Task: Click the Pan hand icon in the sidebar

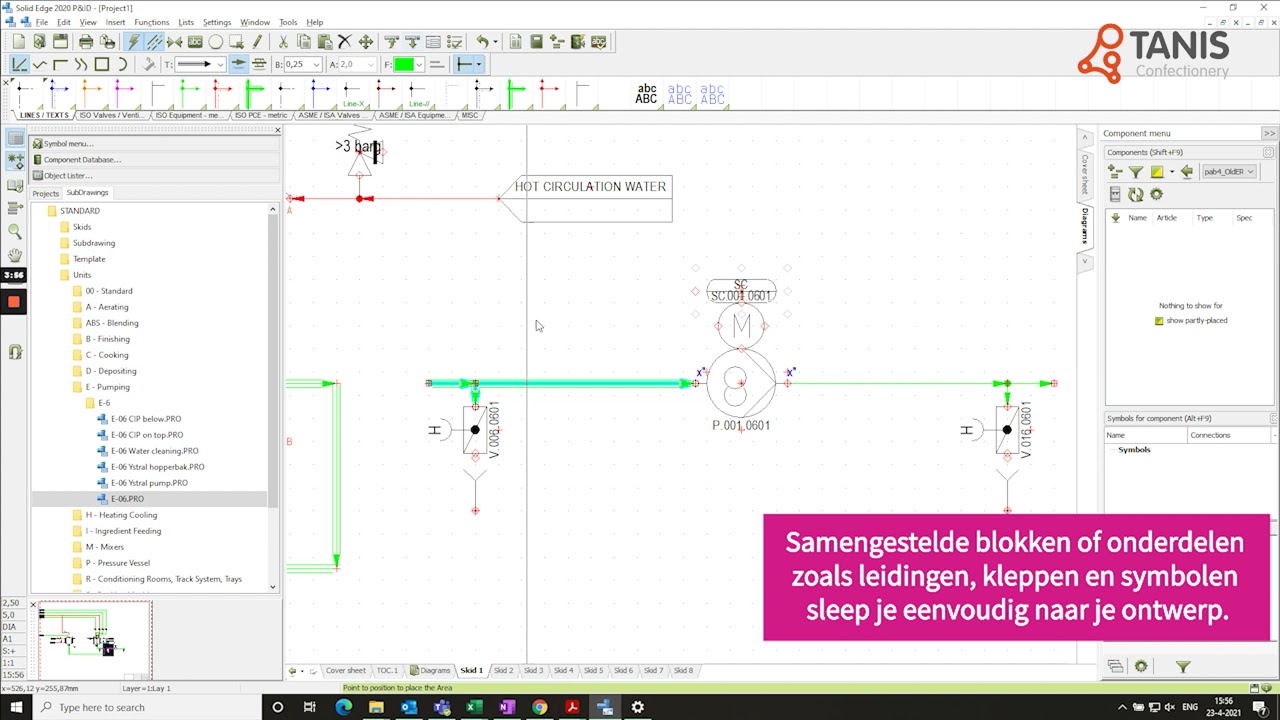Action: 14,255
